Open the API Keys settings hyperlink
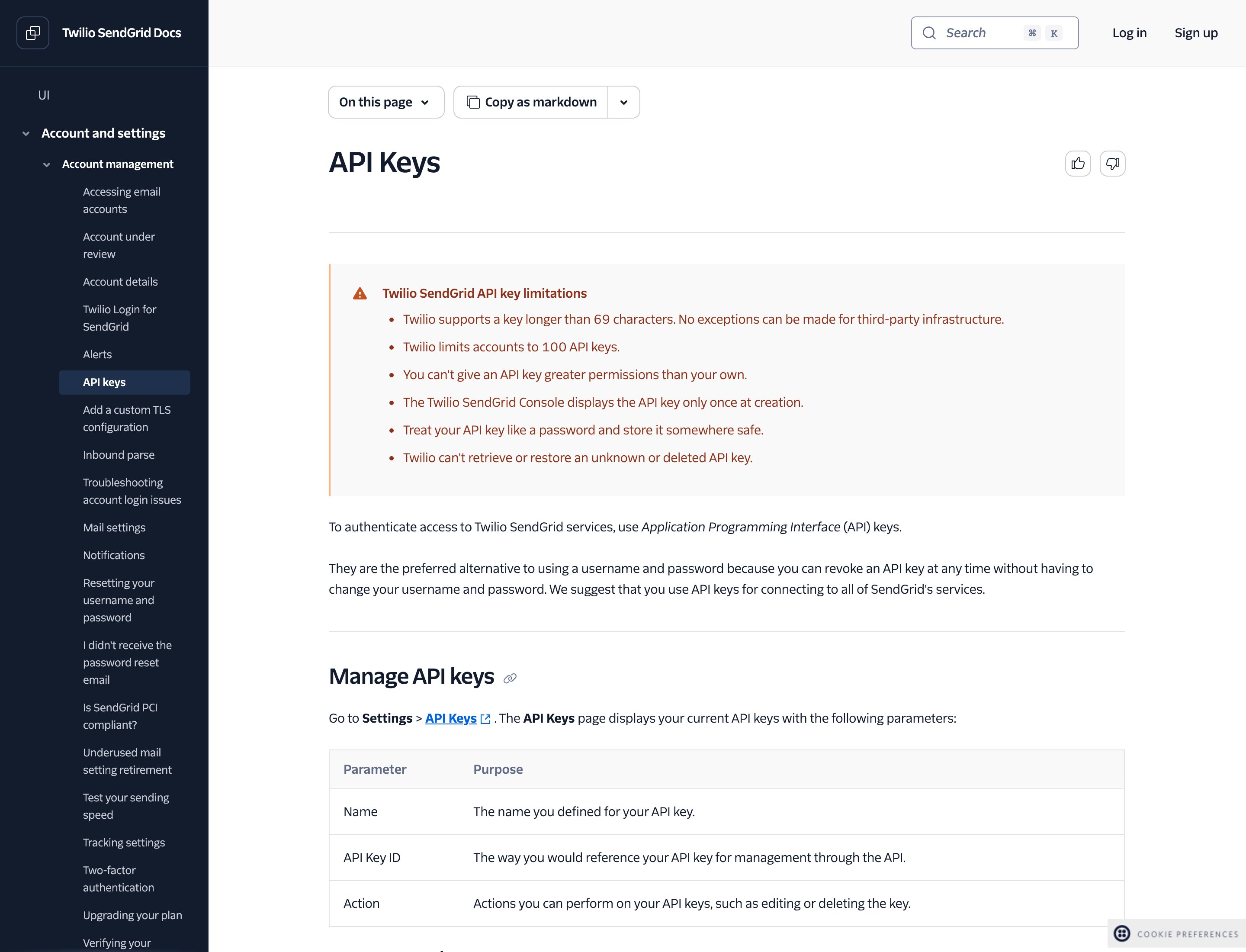Image resolution: width=1246 pixels, height=952 pixels. (x=451, y=718)
